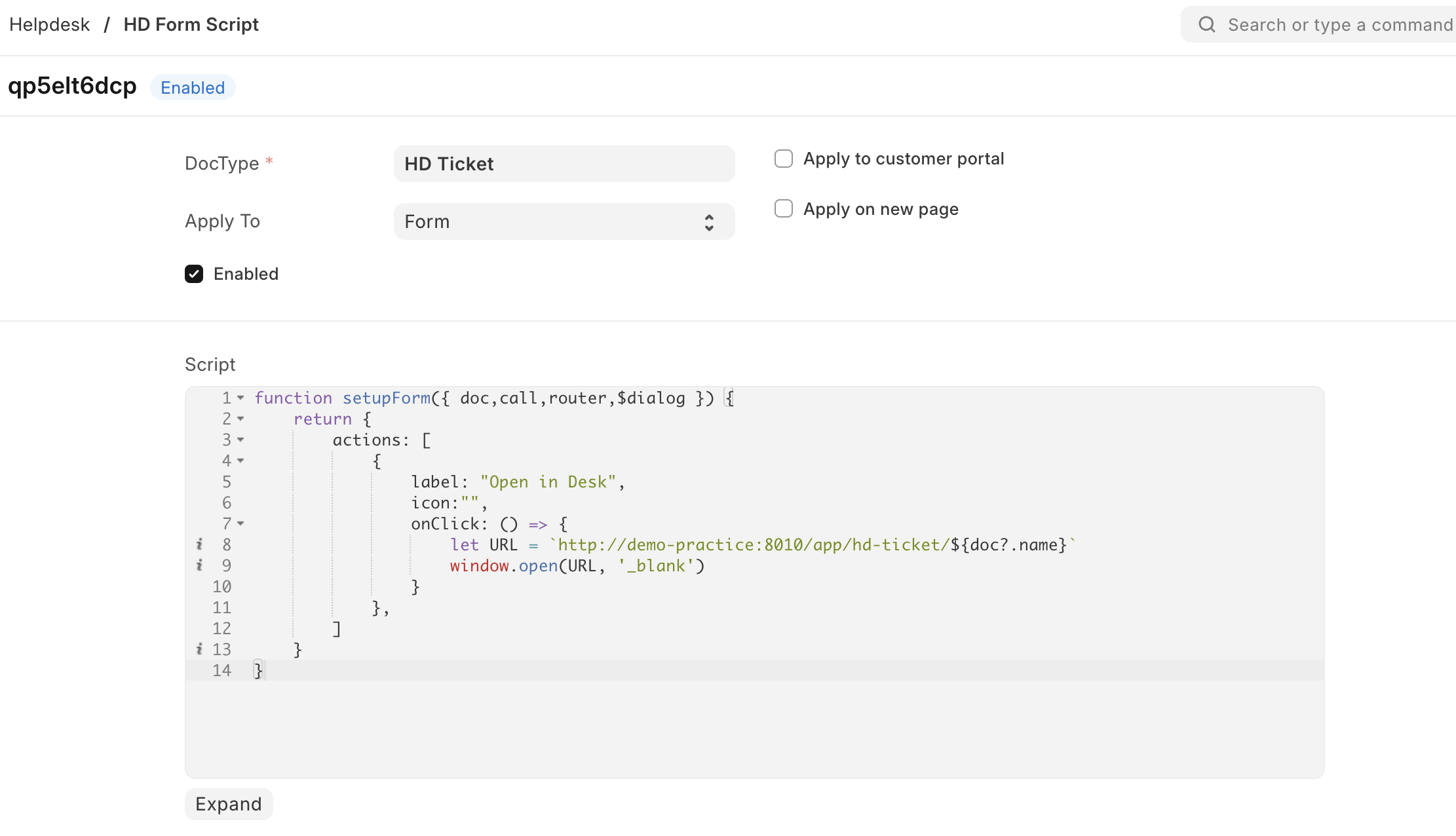Check Apply on new page option
Viewport: 1456px width, 836px height.
click(784, 209)
